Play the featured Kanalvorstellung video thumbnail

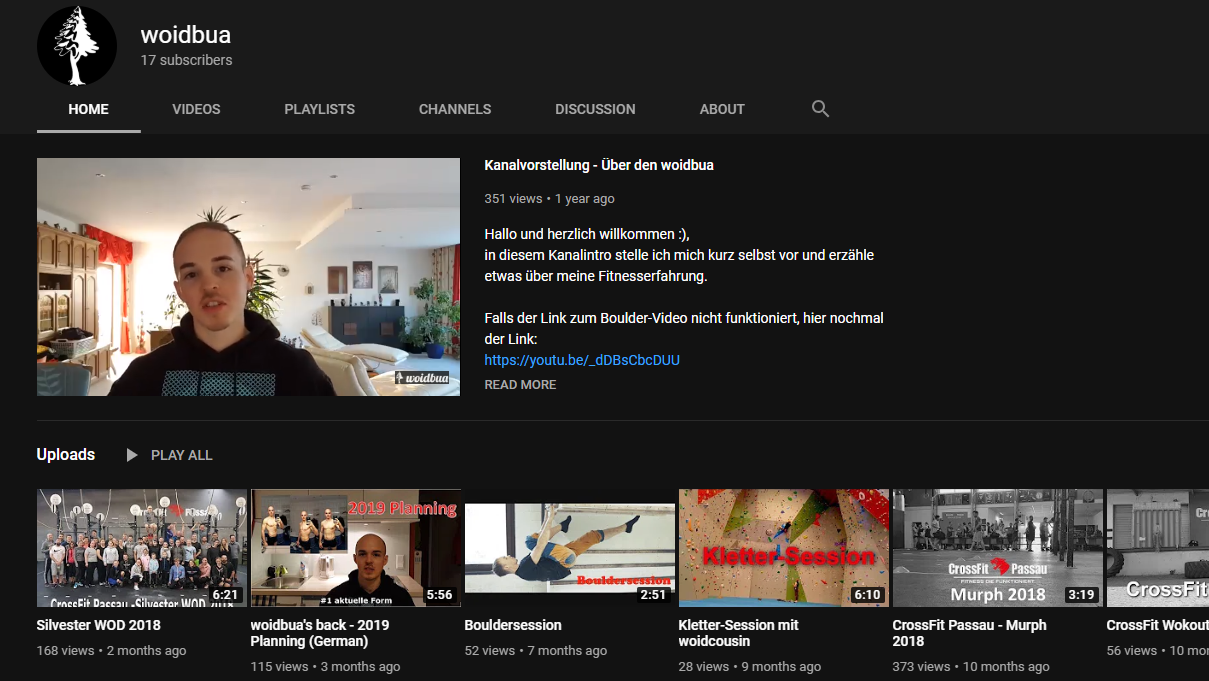coord(248,277)
